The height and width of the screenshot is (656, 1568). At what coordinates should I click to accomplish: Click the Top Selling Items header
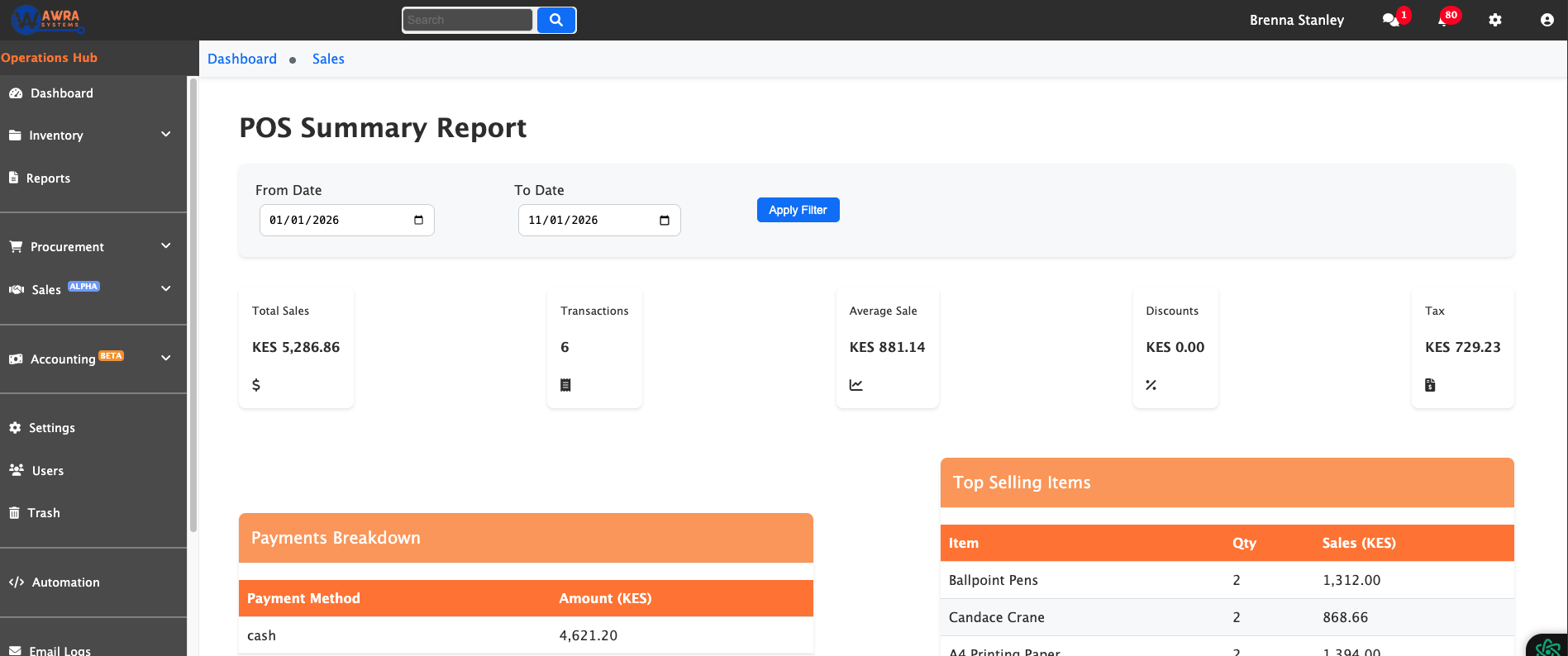coord(1227,482)
